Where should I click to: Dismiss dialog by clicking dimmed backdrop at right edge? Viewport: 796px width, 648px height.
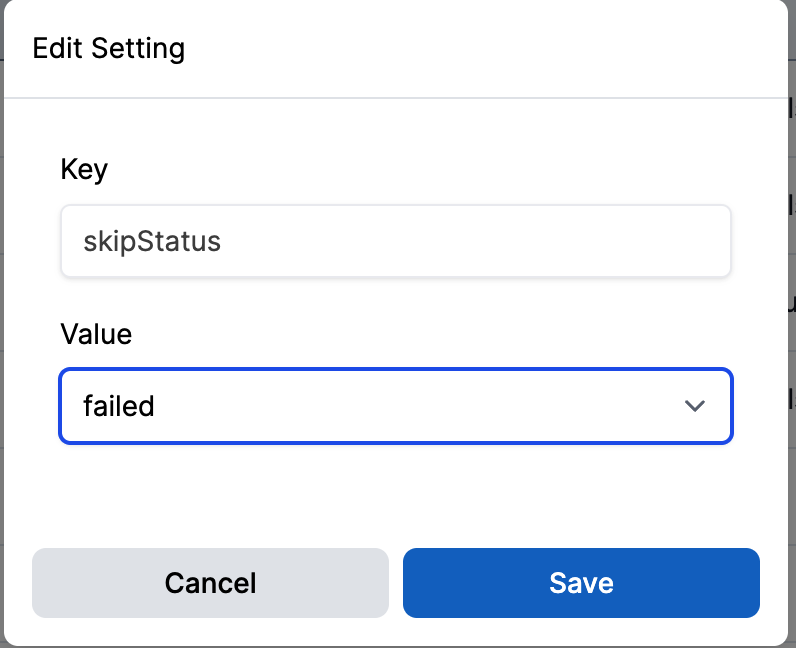(x=792, y=325)
